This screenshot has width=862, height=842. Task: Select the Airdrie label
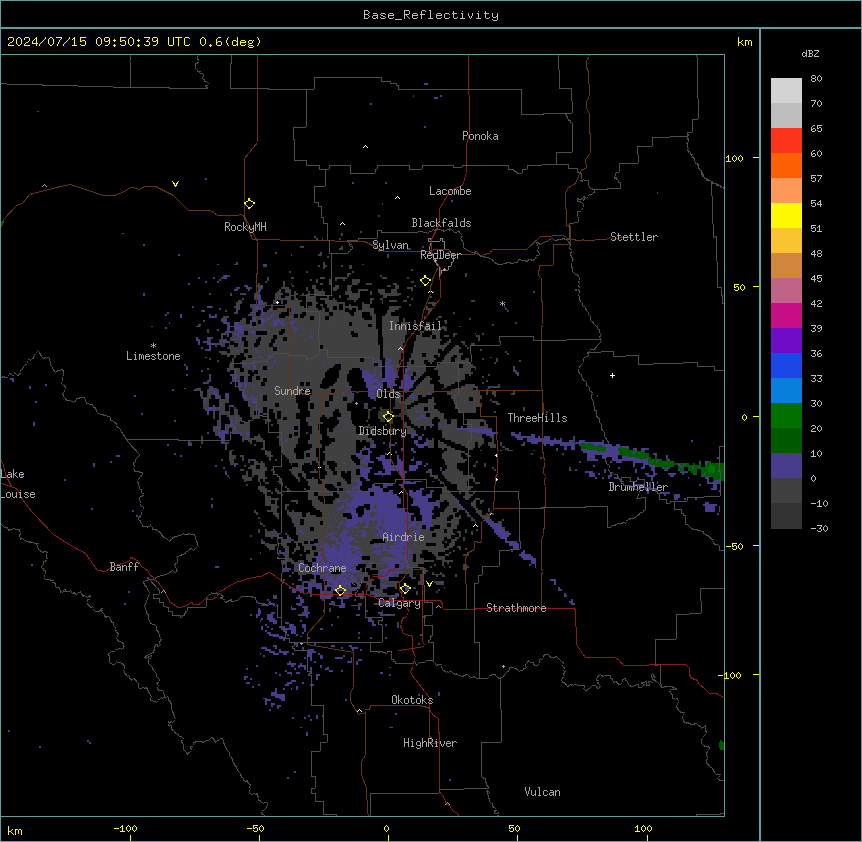(x=404, y=537)
